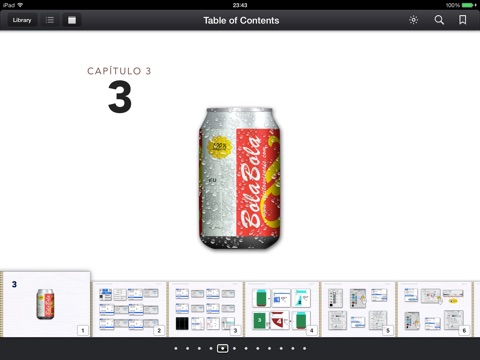Tap the dot right before the highlighted chapter

(211, 349)
